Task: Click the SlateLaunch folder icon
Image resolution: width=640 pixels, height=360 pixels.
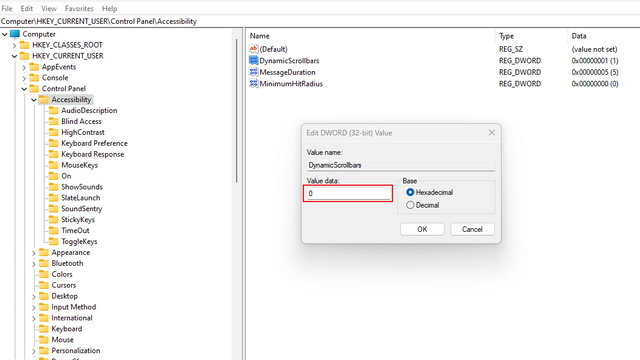Action: click(x=53, y=198)
